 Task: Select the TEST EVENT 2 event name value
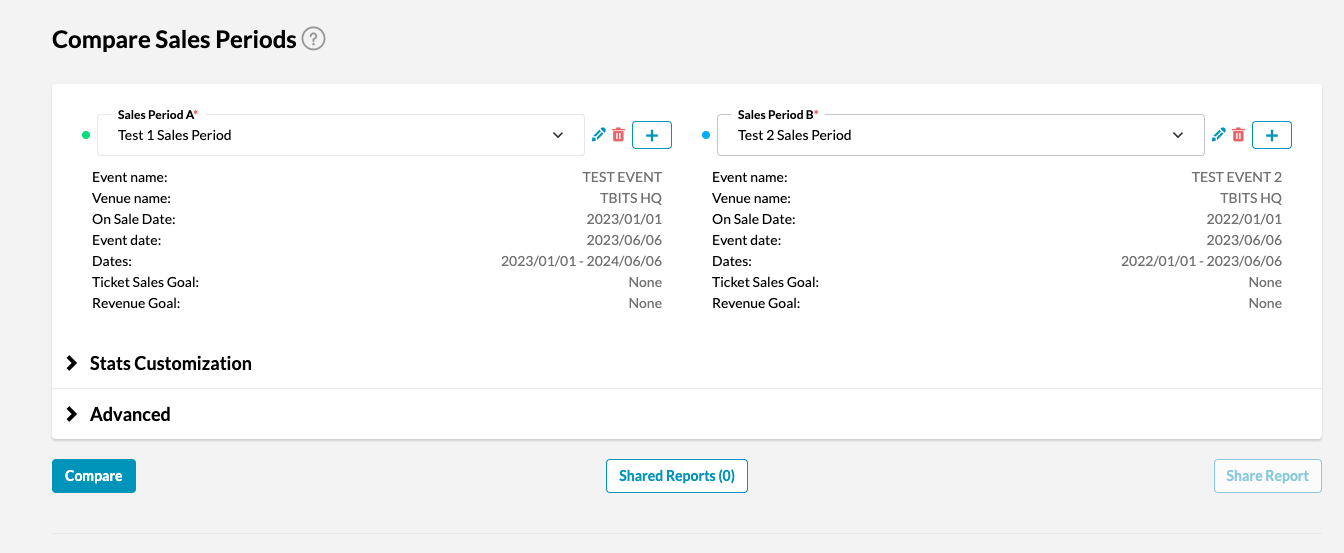[x=1236, y=177]
